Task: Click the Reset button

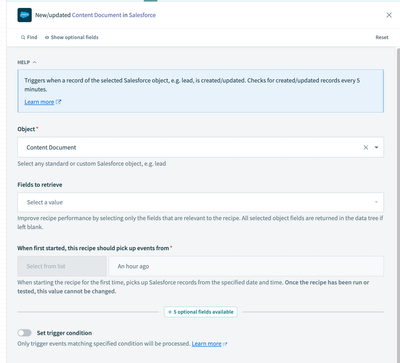Action: tap(382, 37)
